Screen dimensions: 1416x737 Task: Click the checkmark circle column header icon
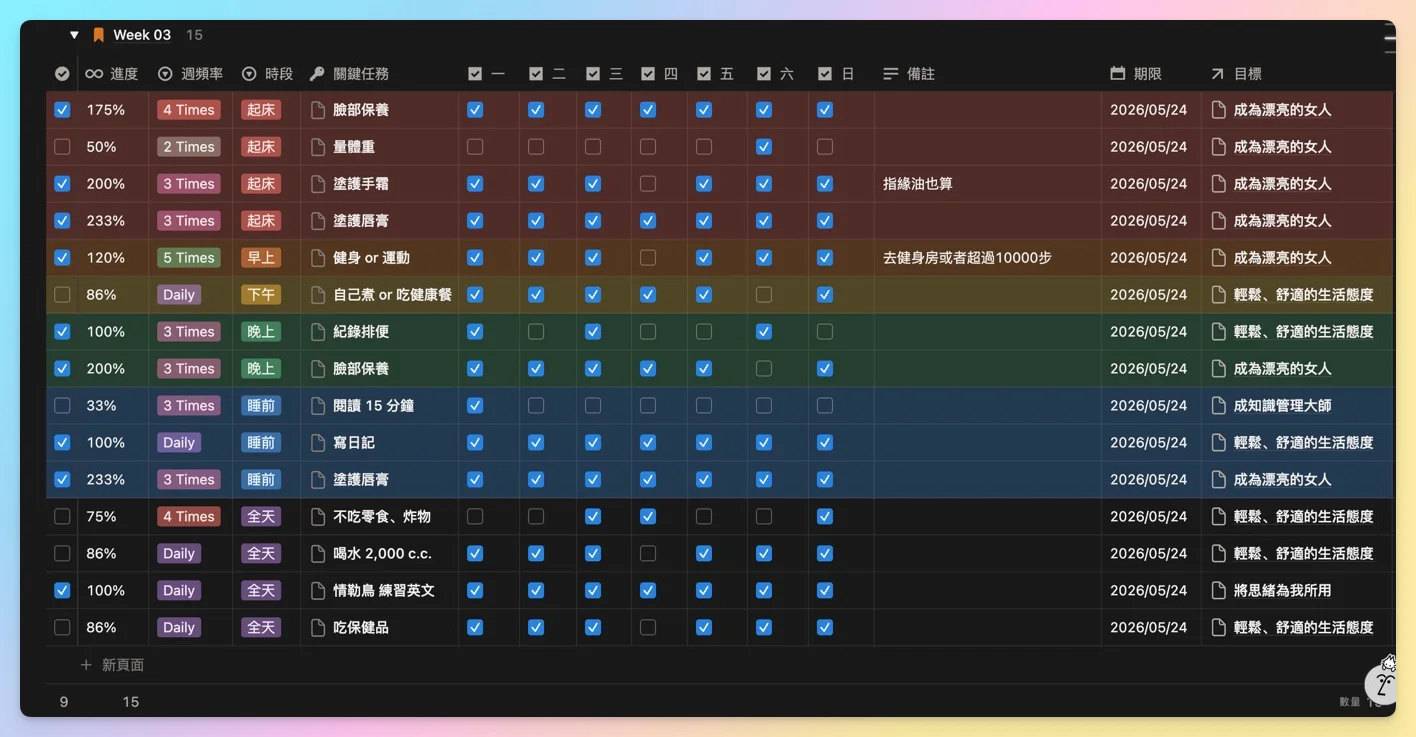[x=62, y=74]
